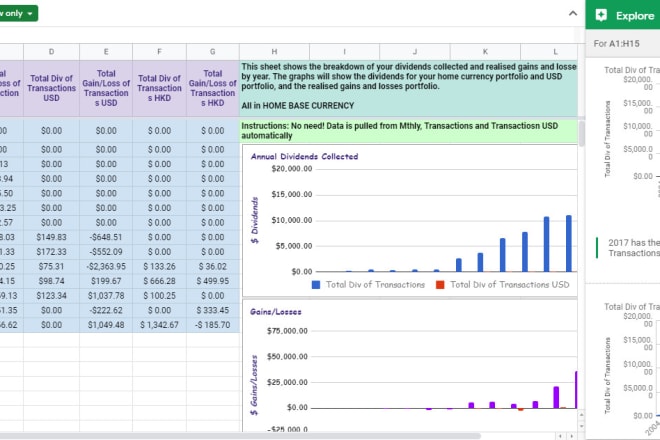Screen dimensions: 660x440
Task: Select column L header
Action: coord(549,51)
